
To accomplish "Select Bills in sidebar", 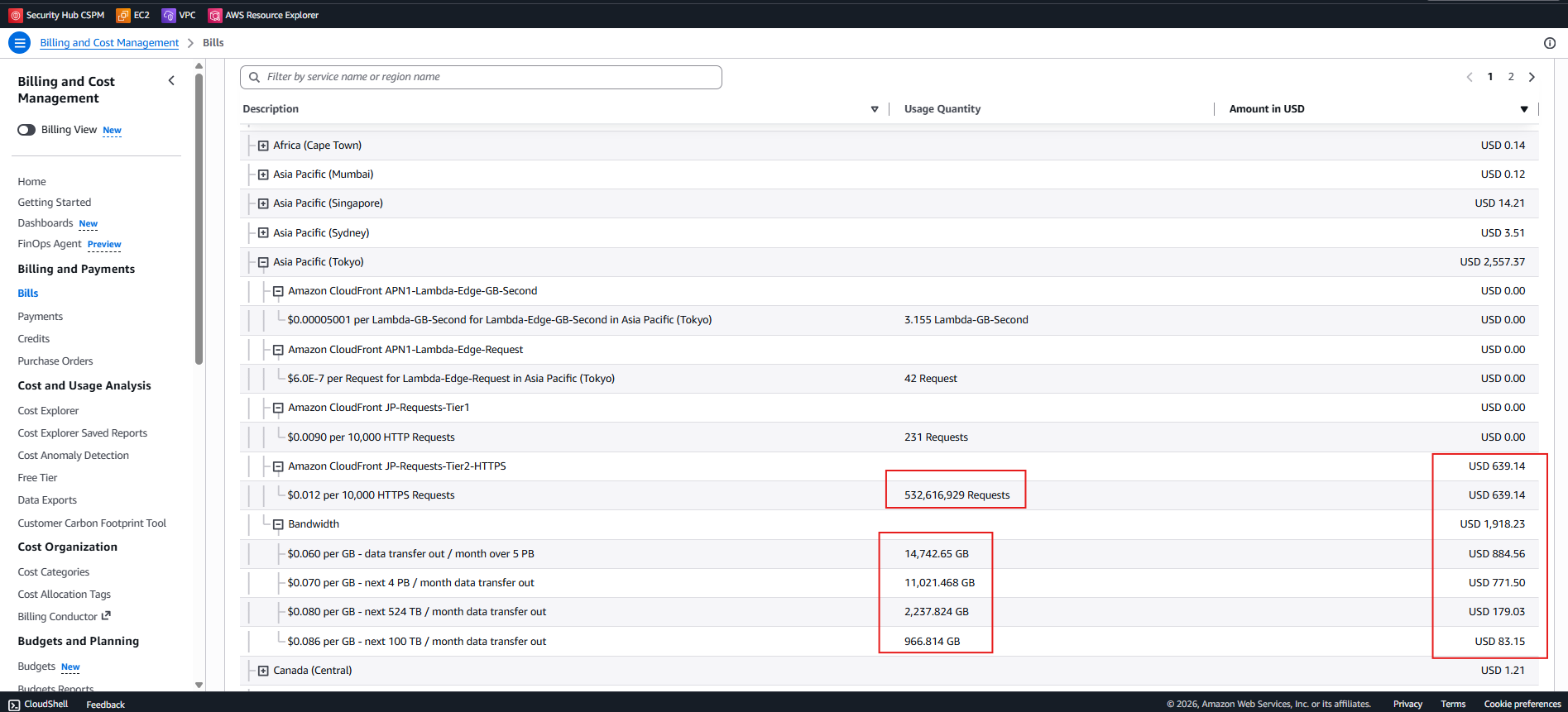I will [28, 294].
